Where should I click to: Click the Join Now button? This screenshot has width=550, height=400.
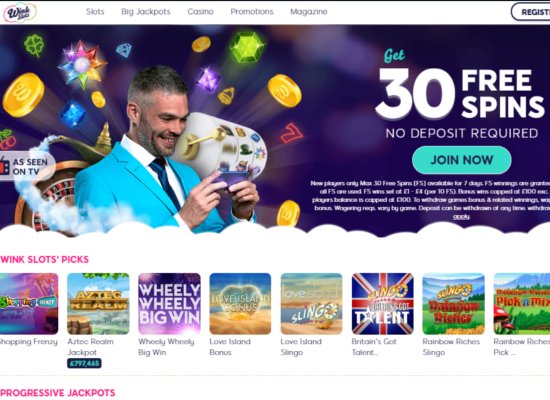coord(462,160)
